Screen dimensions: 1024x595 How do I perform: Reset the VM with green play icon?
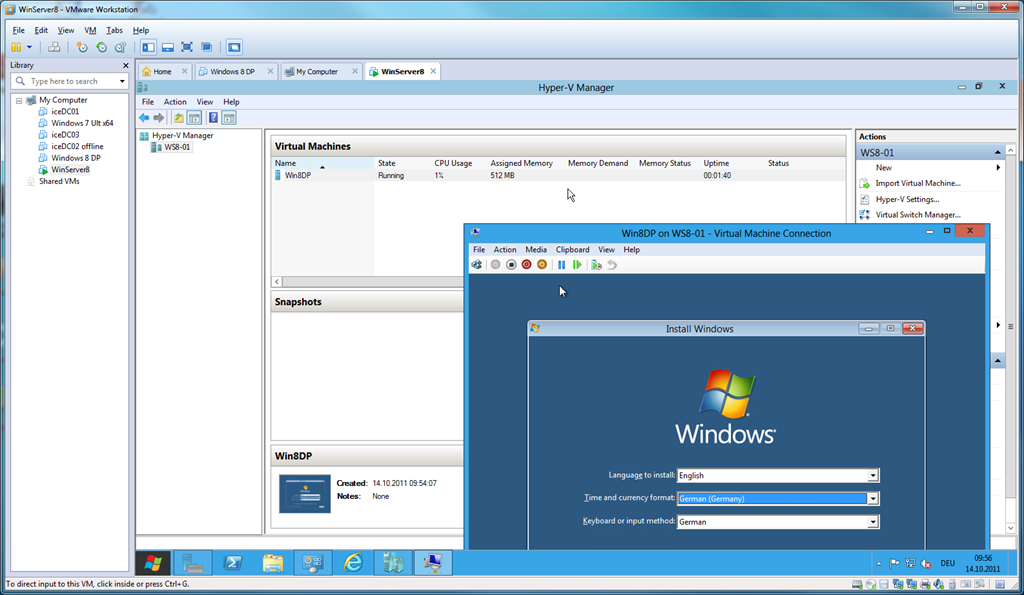coord(577,265)
